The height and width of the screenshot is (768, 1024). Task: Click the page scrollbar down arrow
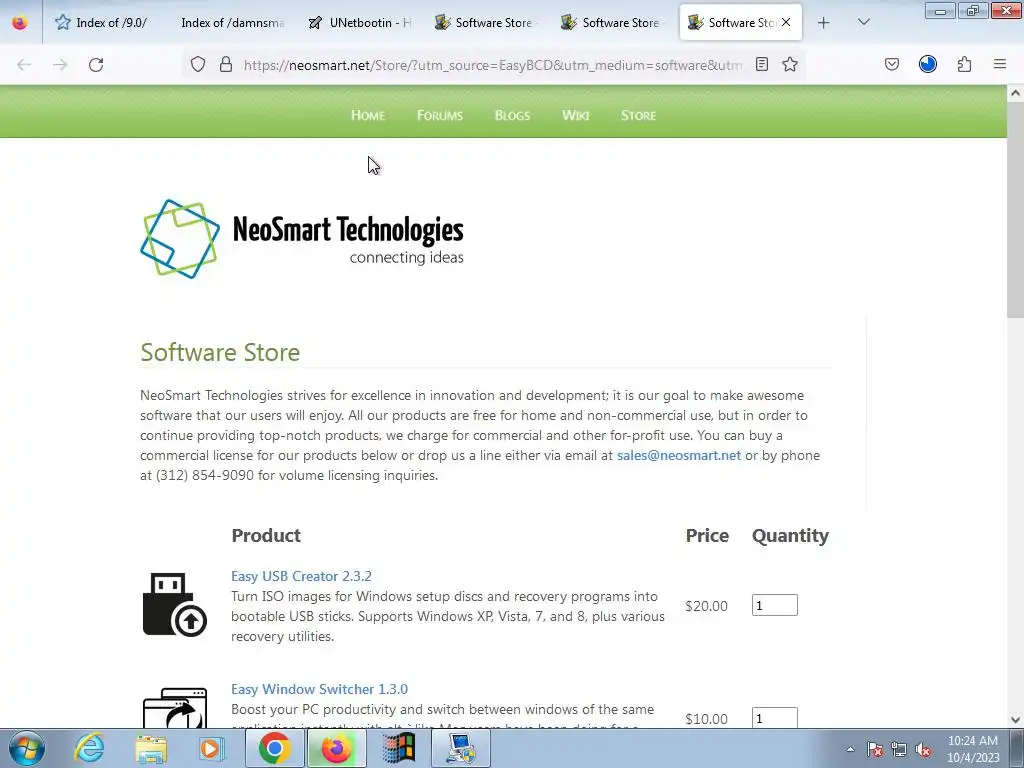tap(1016, 720)
